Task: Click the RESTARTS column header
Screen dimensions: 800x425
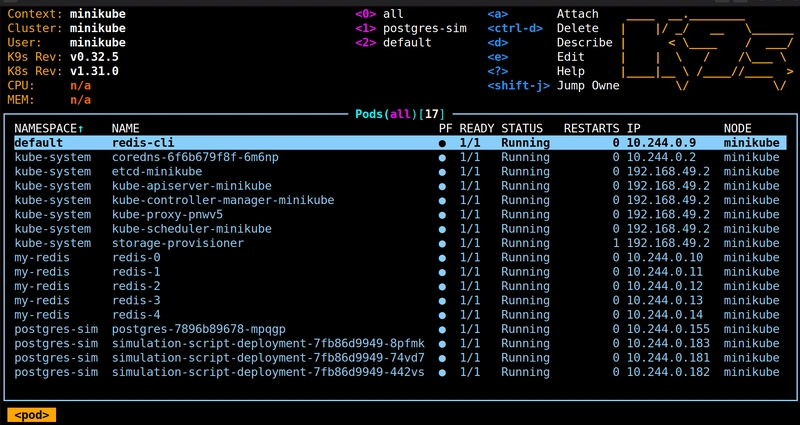Action: (591, 129)
